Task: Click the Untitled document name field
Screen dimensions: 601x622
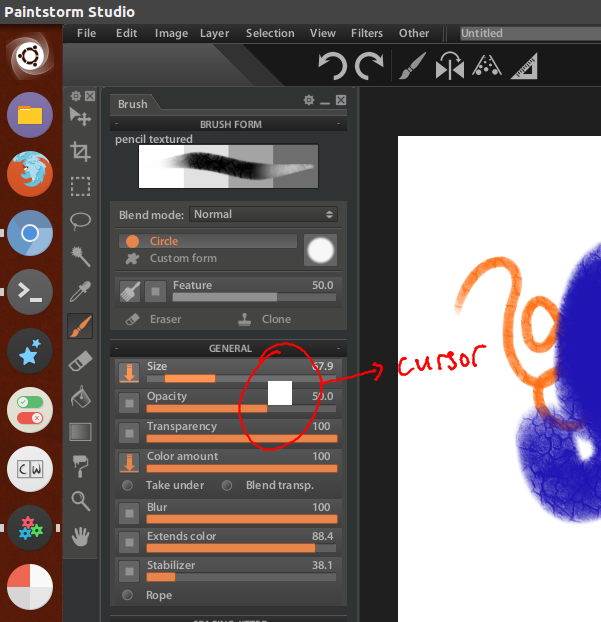Action: 530,33
